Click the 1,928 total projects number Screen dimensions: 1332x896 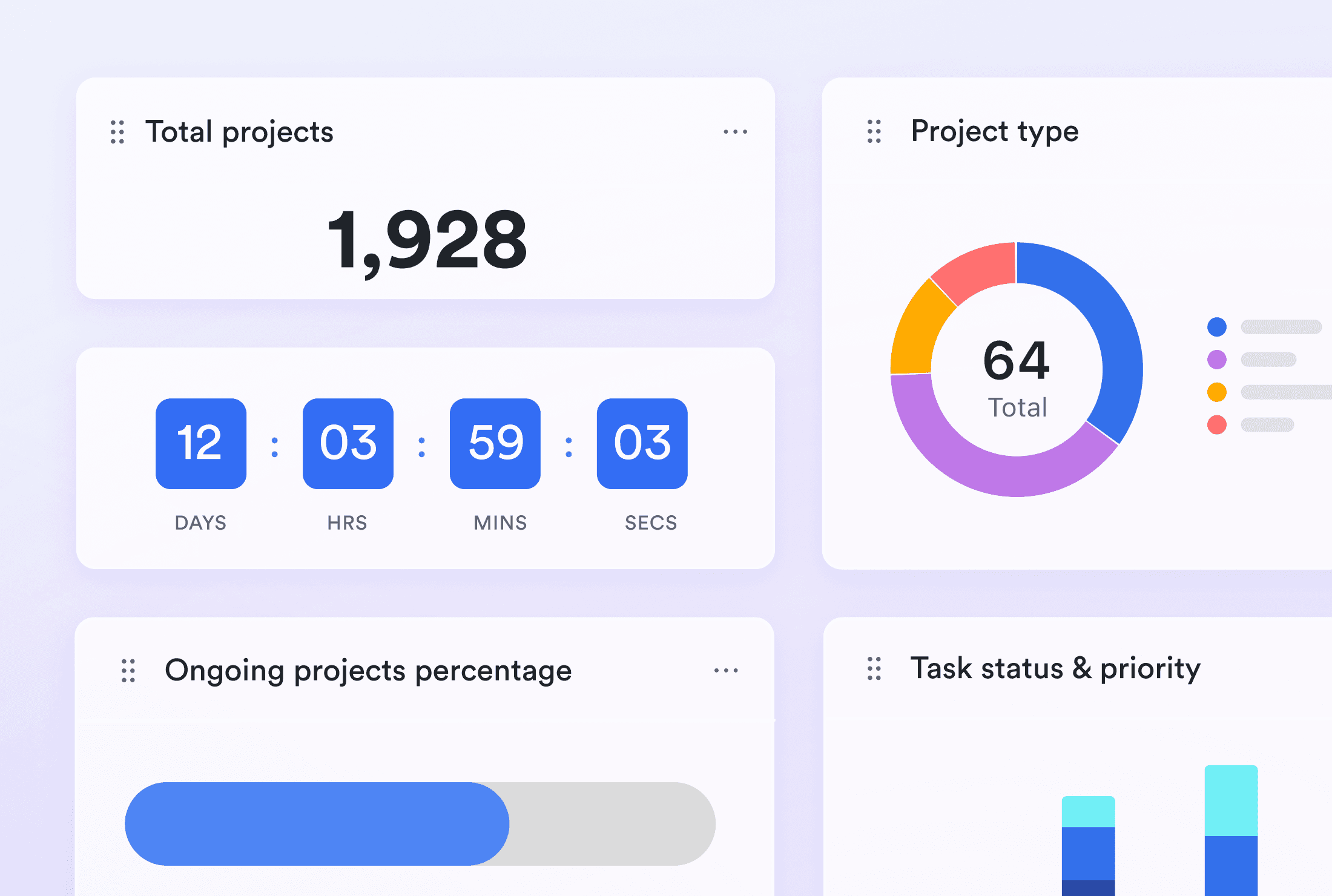coord(426,240)
